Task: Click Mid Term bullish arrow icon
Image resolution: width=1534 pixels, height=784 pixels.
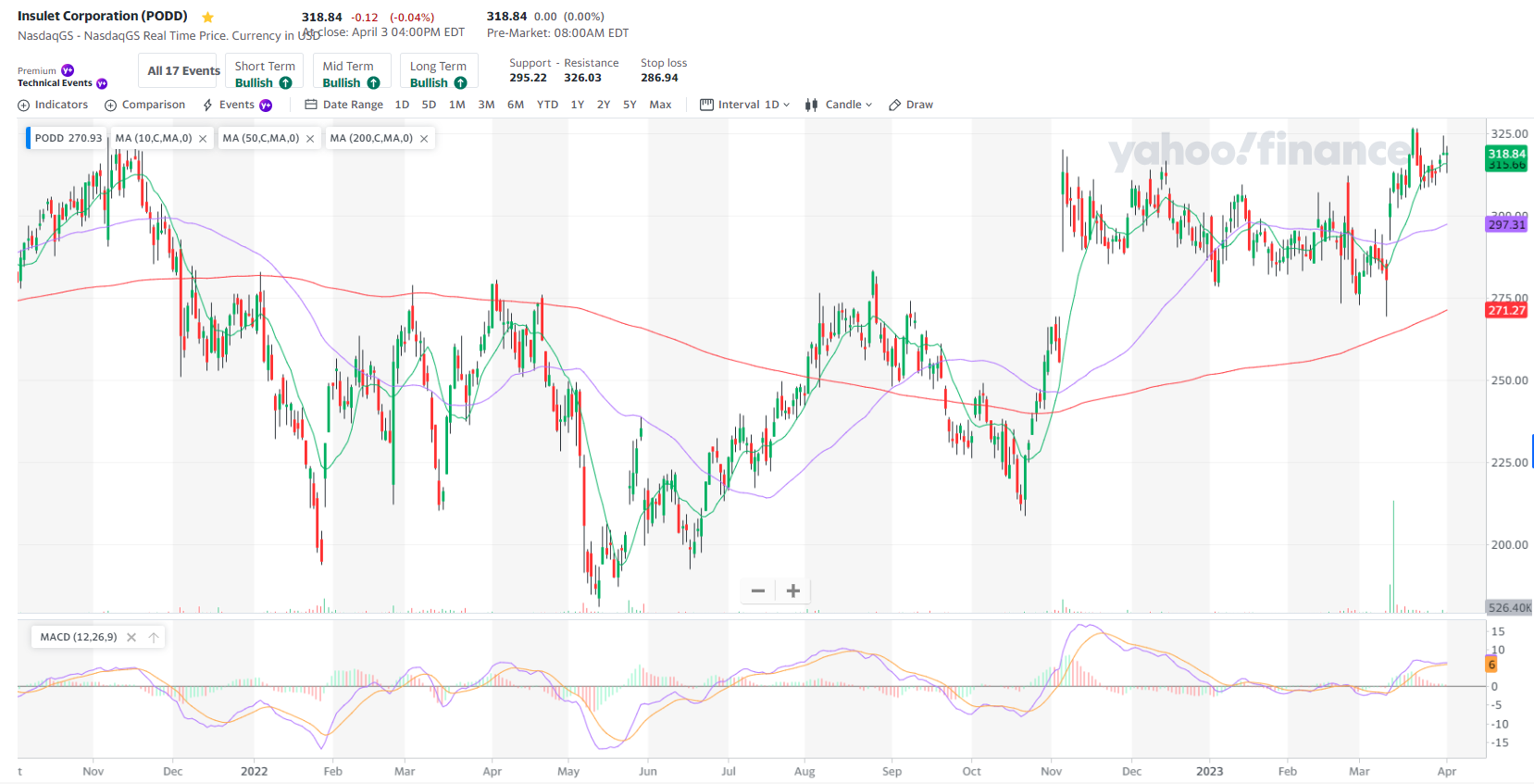Action: [373, 83]
